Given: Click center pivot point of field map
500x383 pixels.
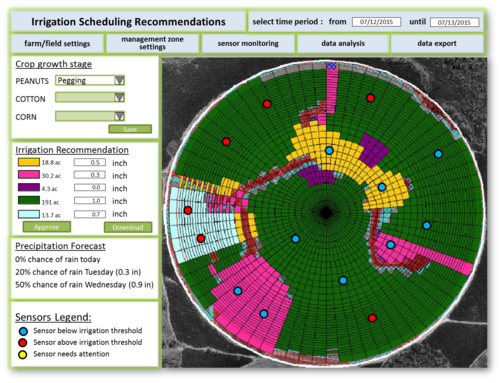Looking at the screenshot, I should tap(326, 212).
